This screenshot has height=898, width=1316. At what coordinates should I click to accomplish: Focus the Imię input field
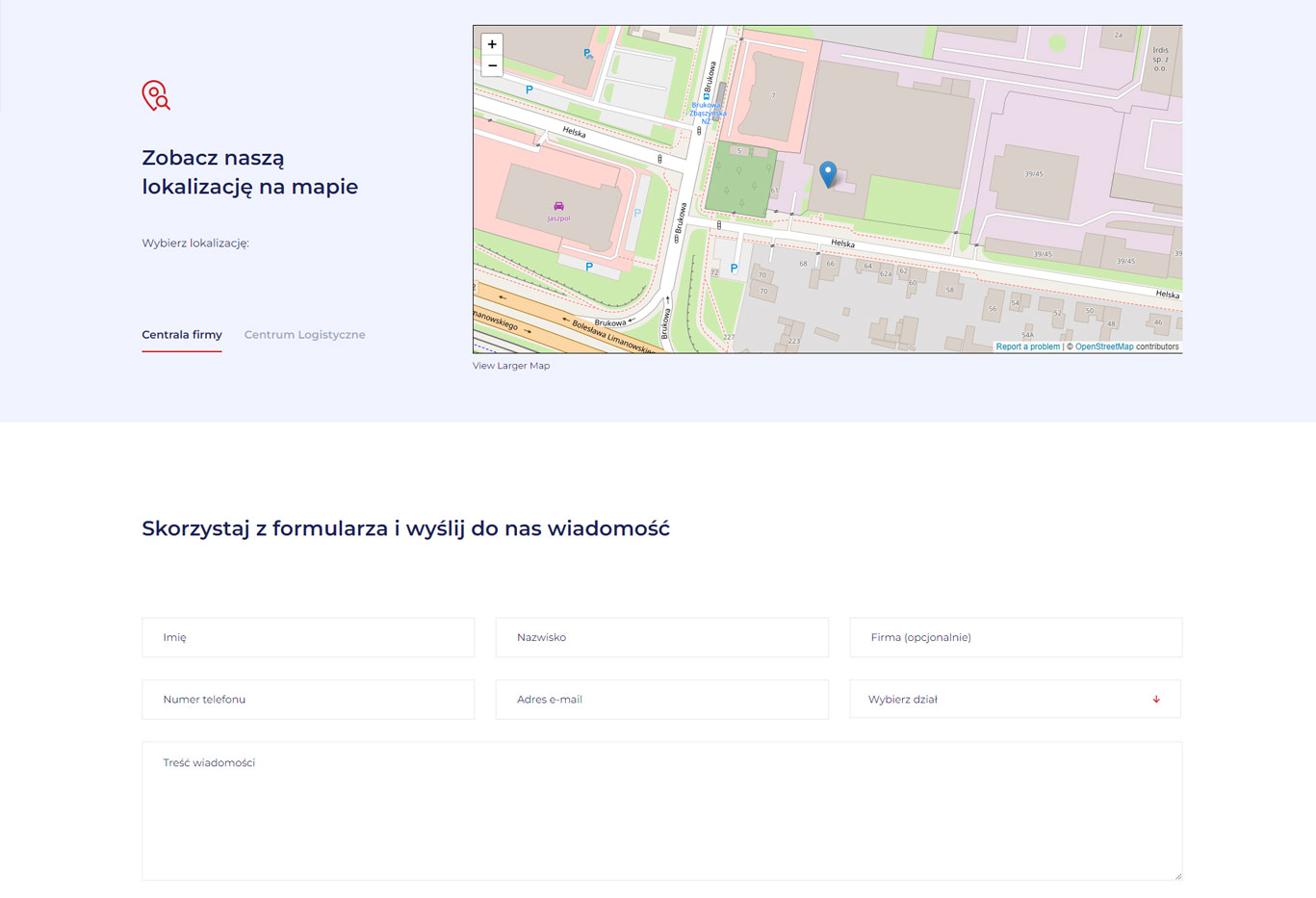click(x=308, y=637)
